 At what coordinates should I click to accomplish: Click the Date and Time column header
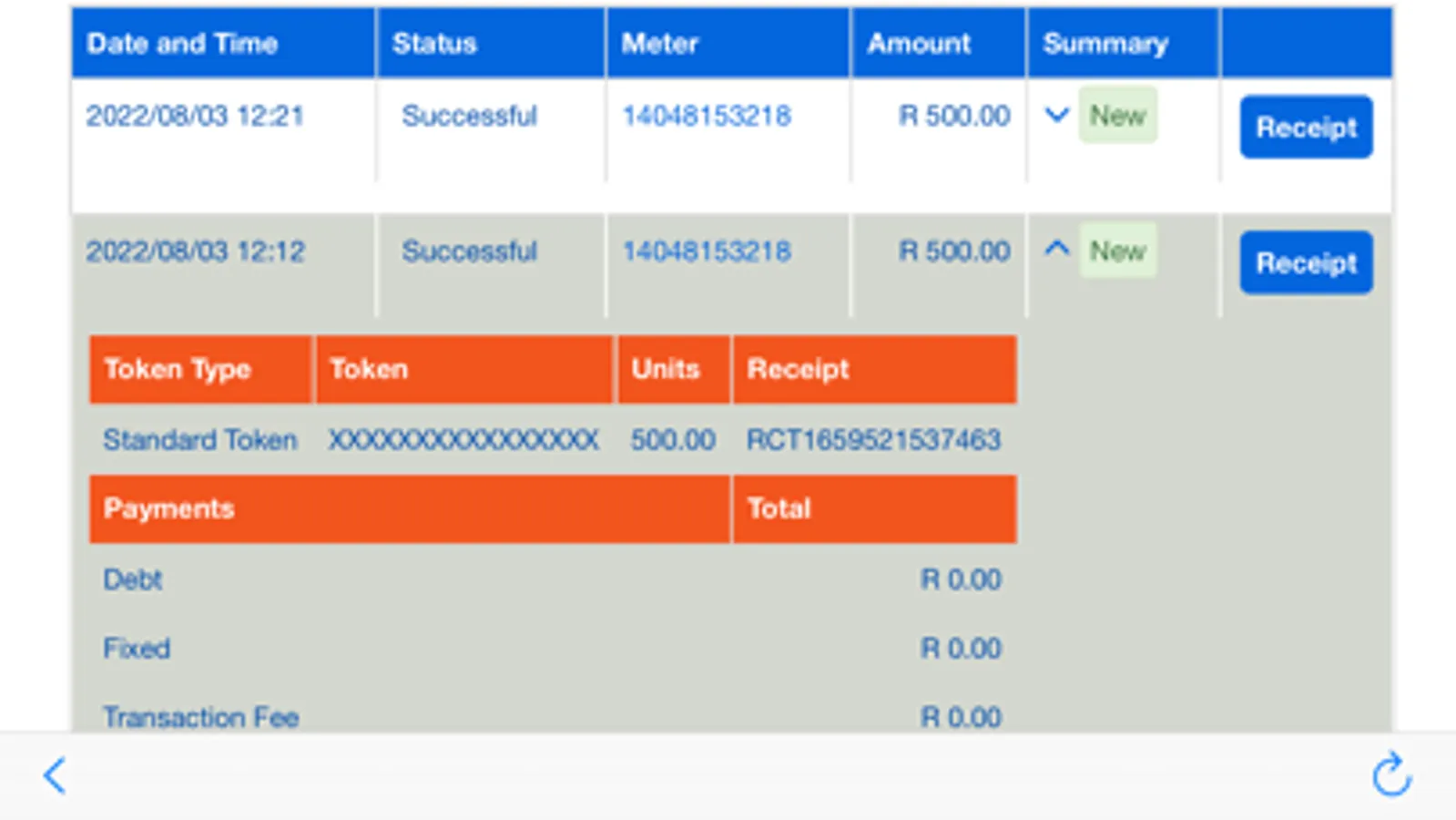tap(182, 44)
